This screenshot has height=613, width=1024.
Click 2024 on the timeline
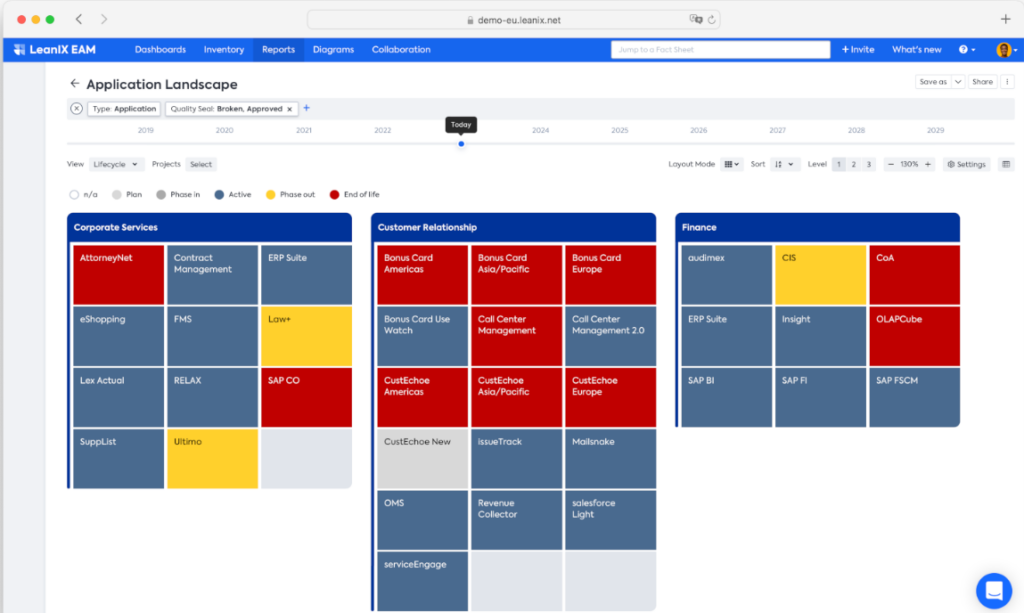pyautogui.click(x=540, y=131)
